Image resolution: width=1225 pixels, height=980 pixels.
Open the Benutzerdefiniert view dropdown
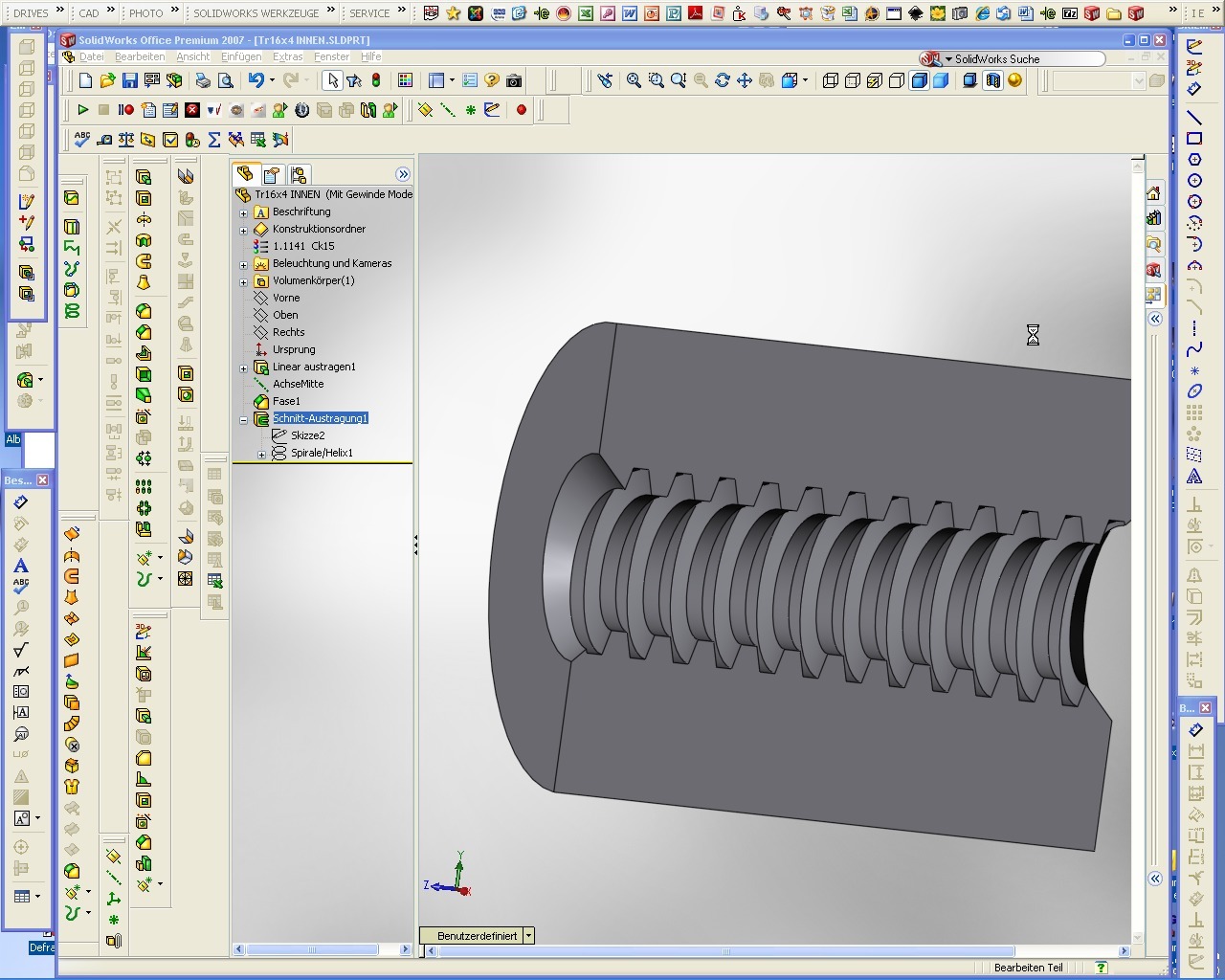click(528, 936)
